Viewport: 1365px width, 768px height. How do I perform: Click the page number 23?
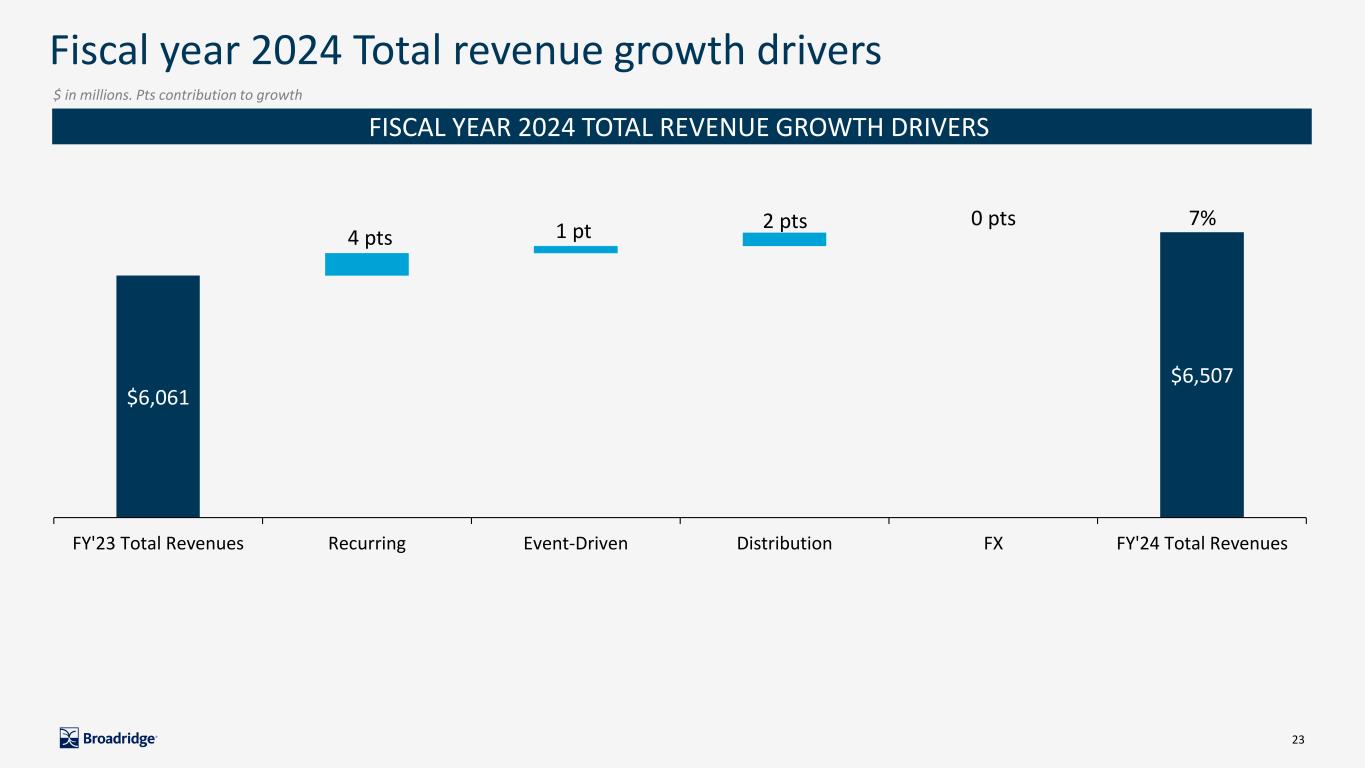(x=1298, y=739)
